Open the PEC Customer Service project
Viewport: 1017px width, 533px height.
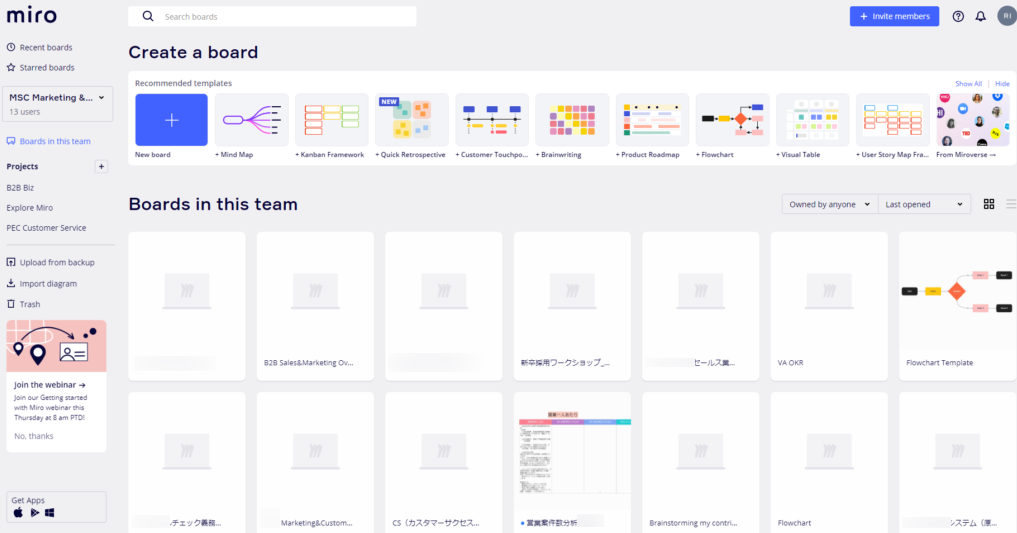click(46, 228)
